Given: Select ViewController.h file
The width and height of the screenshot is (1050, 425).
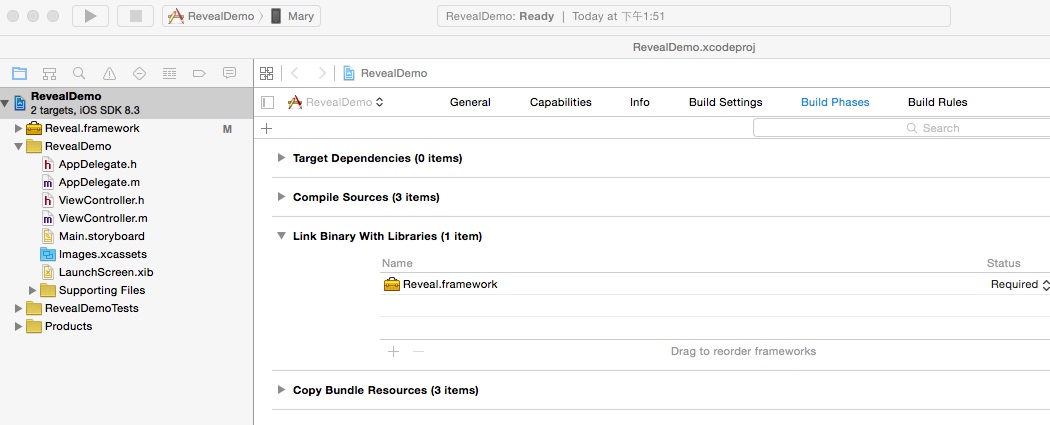Looking at the screenshot, I should (x=101, y=200).
